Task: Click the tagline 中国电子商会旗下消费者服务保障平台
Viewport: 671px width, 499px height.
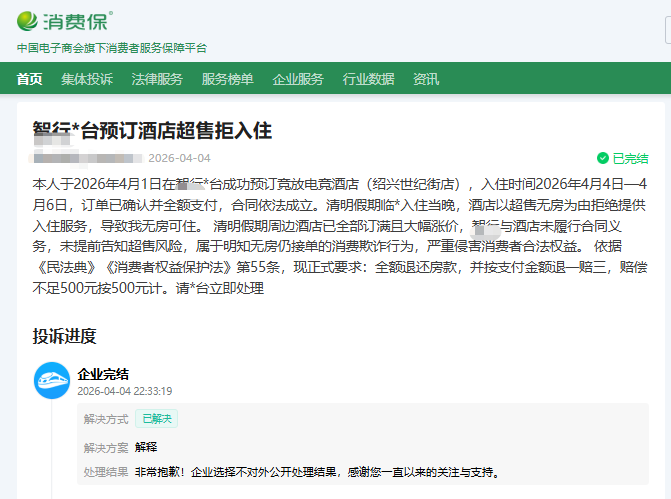Action: click(112, 48)
